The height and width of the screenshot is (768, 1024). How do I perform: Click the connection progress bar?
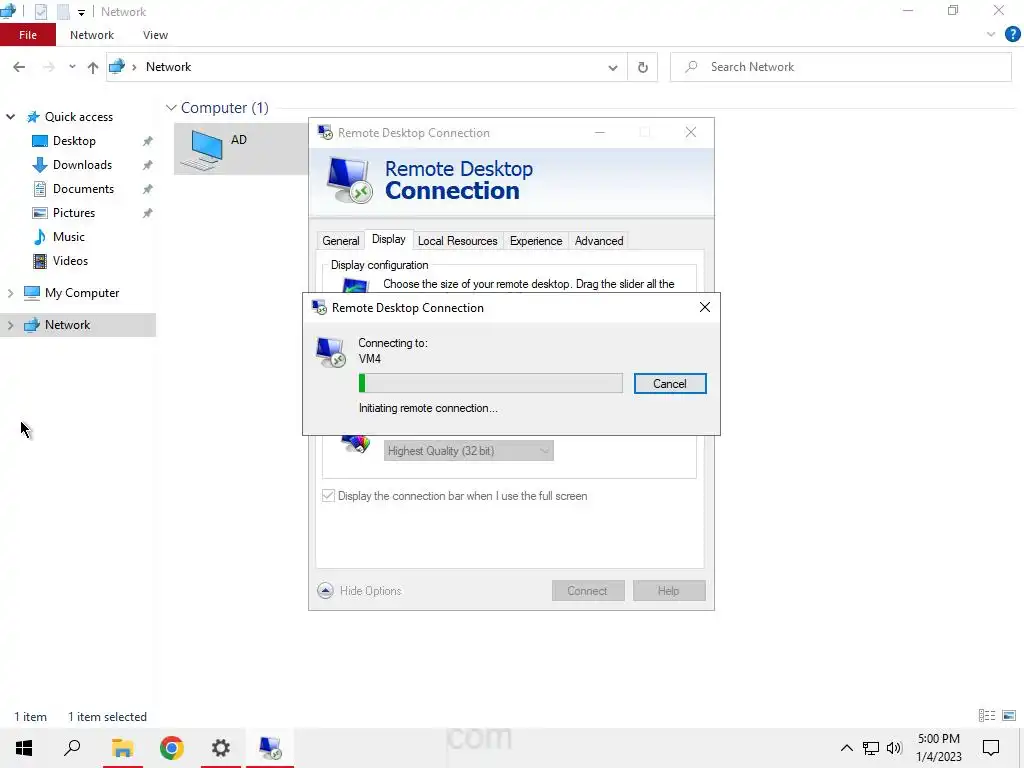[490, 383]
